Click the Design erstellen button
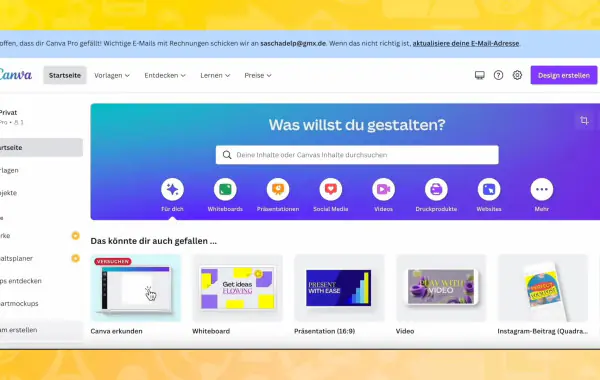The height and width of the screenshot is (380, 600). (x=564, y=75)
